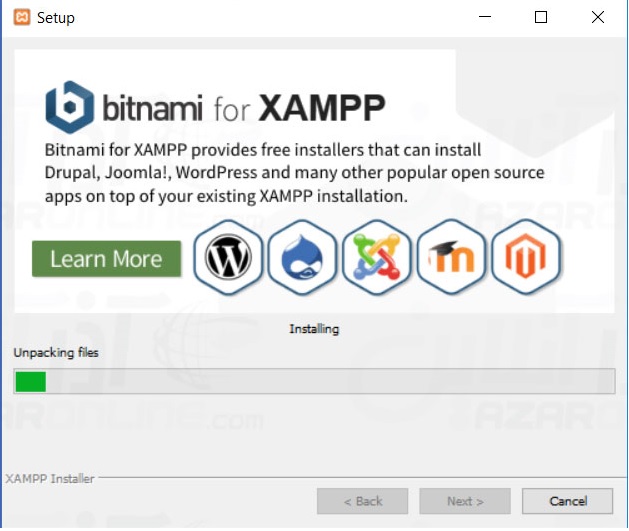
Task: Click the 'XAMPP Installer' footer label
Action: 50,479
